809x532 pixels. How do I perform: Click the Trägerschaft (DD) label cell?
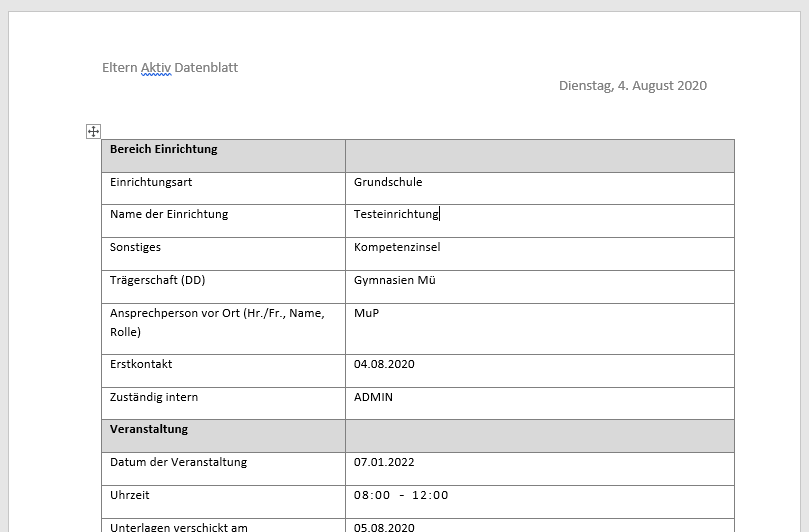click(223, 287)
